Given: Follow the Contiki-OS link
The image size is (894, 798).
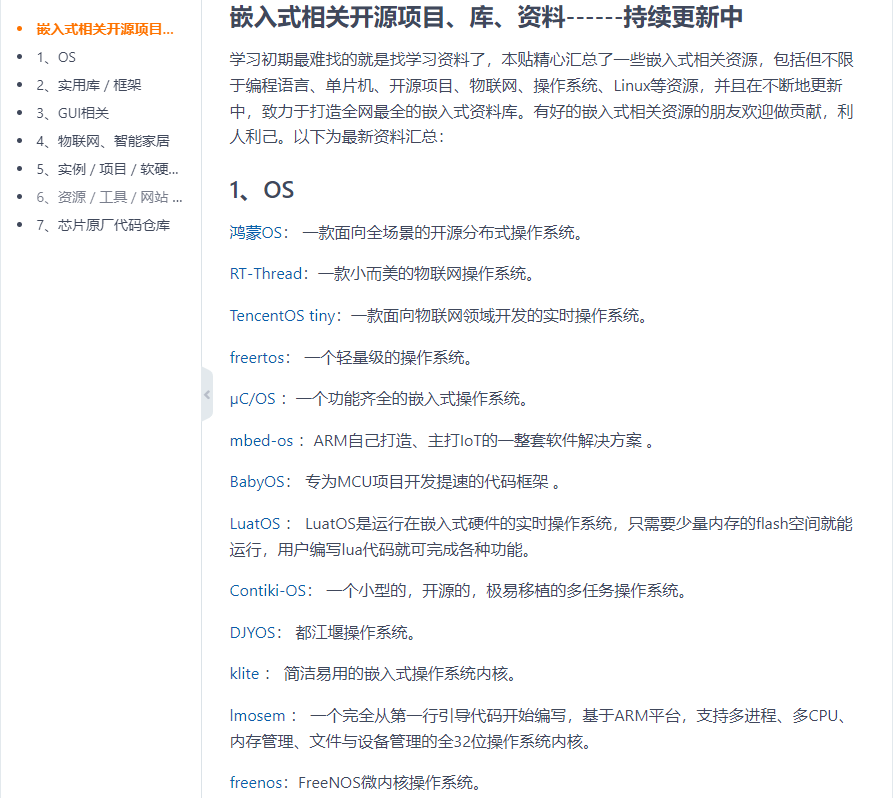Looking at the screenshot, I should 268,591.
